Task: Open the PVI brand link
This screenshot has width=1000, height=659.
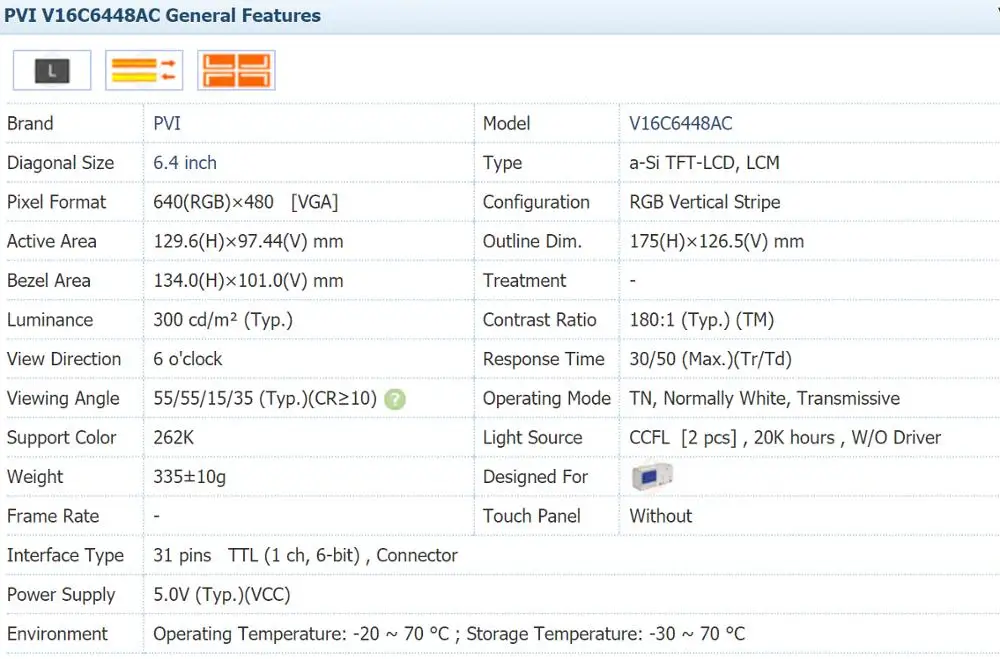Action: pyautogui.click(x=167, y=123)
